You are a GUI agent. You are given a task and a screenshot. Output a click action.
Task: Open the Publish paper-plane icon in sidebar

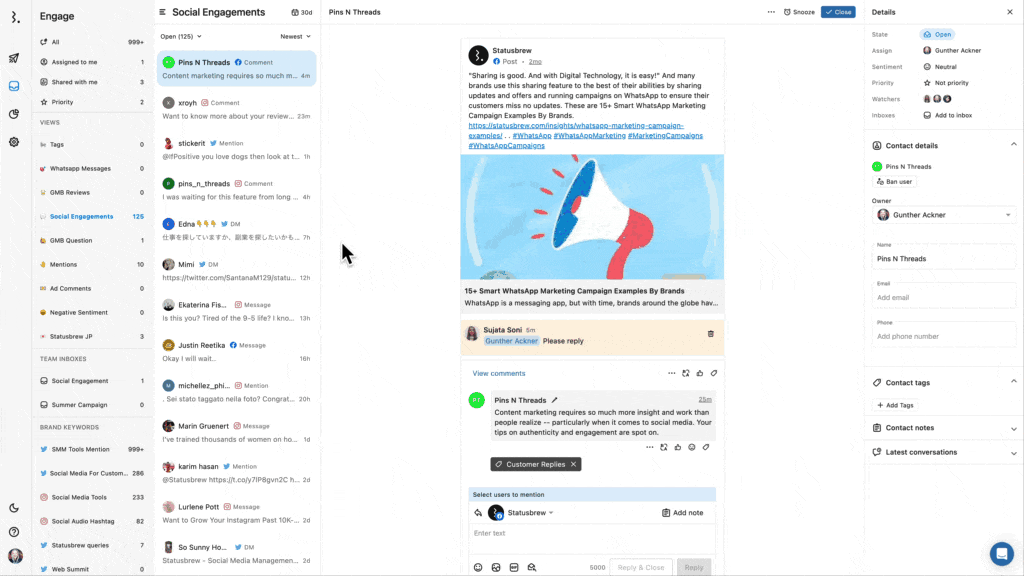click(x=14, y=58)
